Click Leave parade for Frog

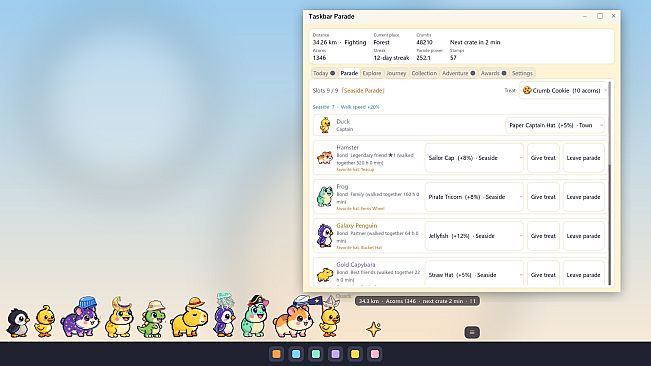point(583,197)
